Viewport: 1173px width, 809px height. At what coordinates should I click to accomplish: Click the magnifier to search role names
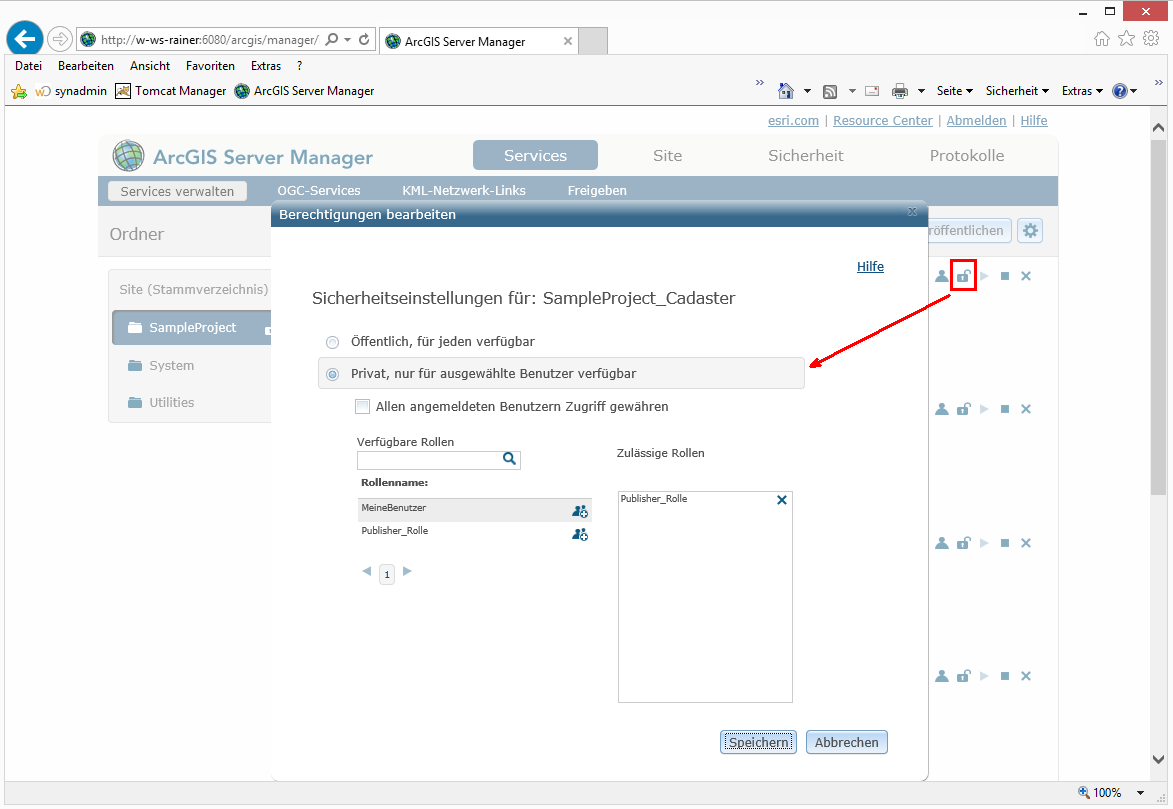(510, 459)
